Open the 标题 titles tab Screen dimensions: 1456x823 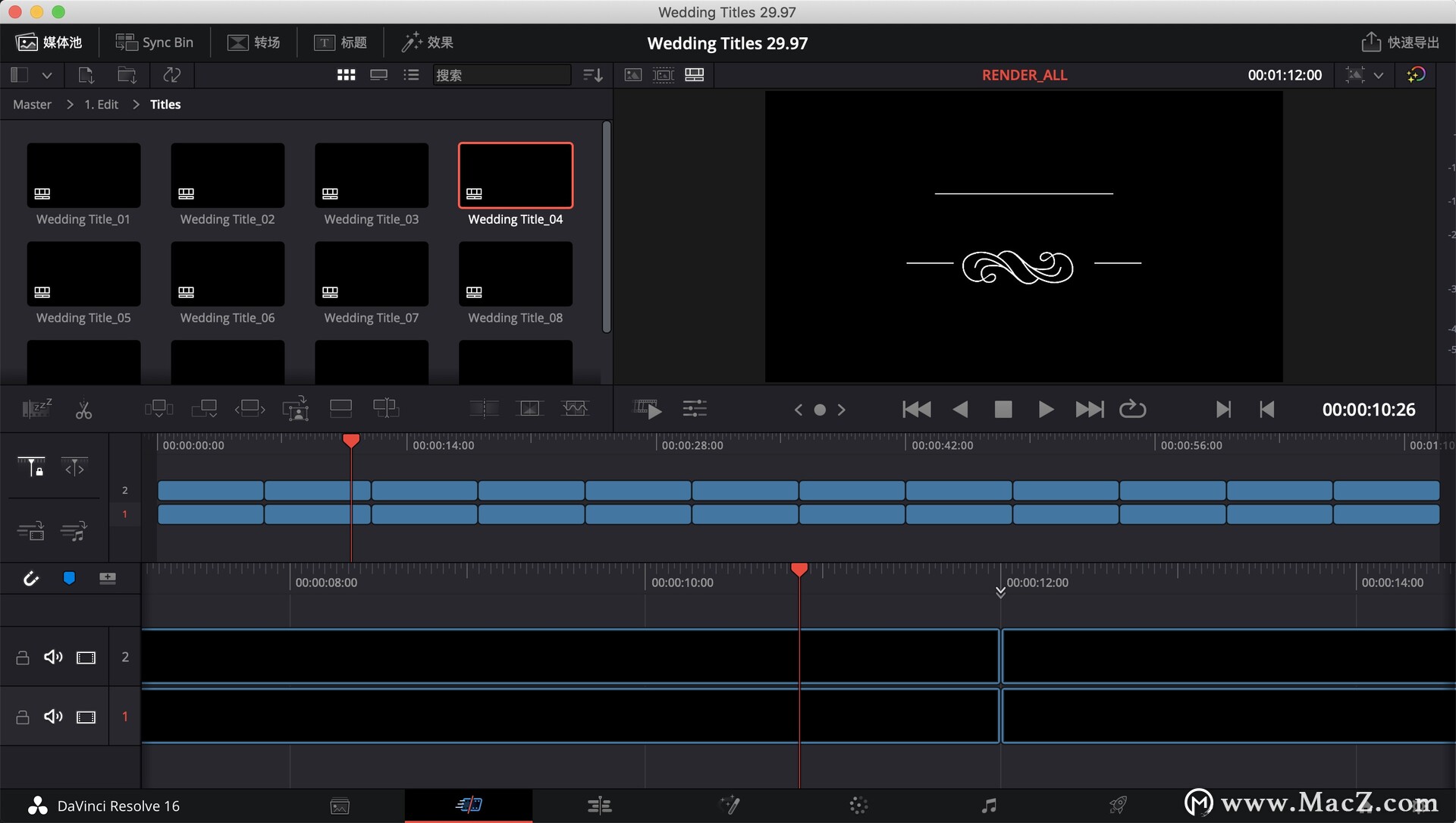click(340, 42)
